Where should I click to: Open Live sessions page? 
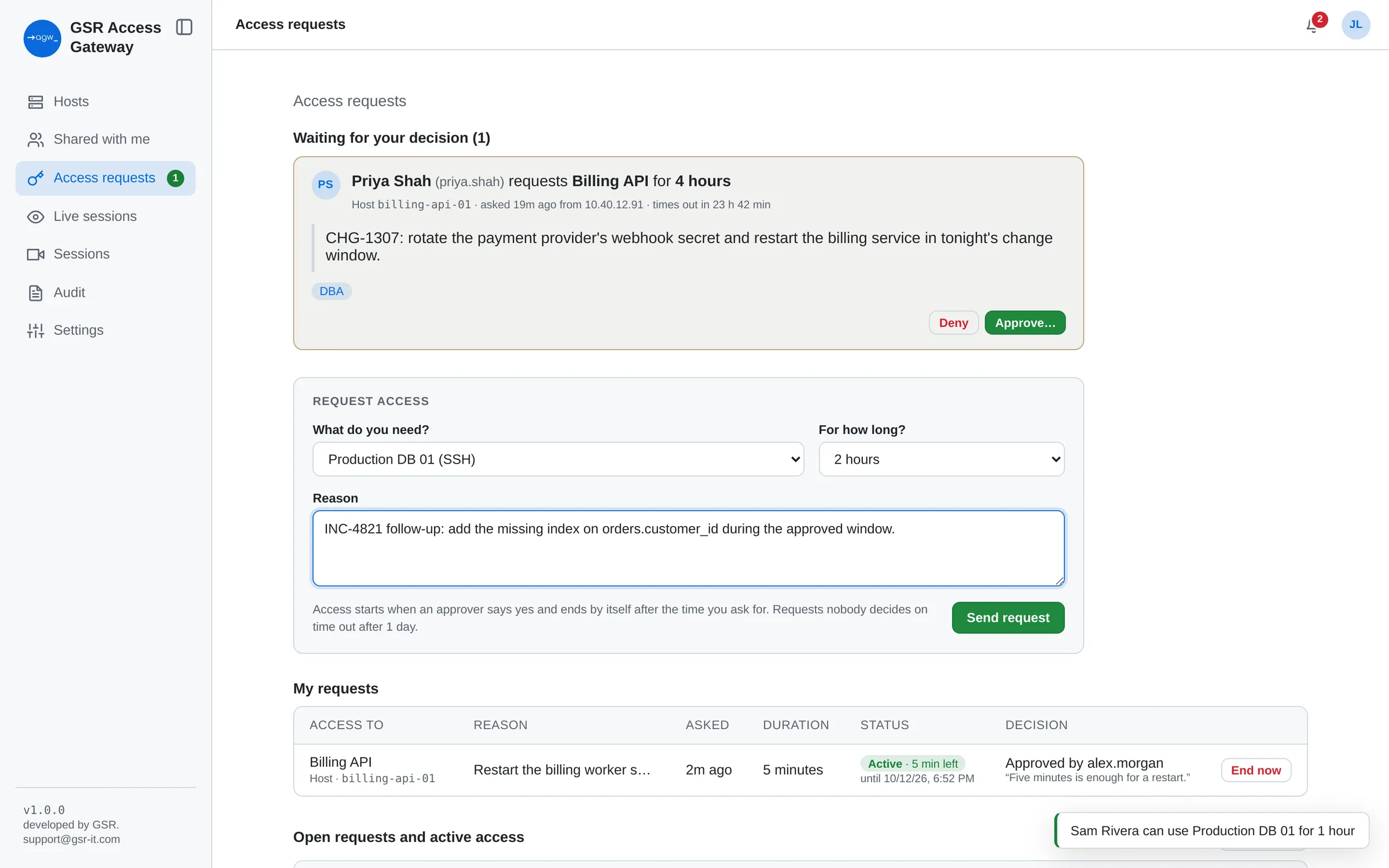[x=105, y=216]
